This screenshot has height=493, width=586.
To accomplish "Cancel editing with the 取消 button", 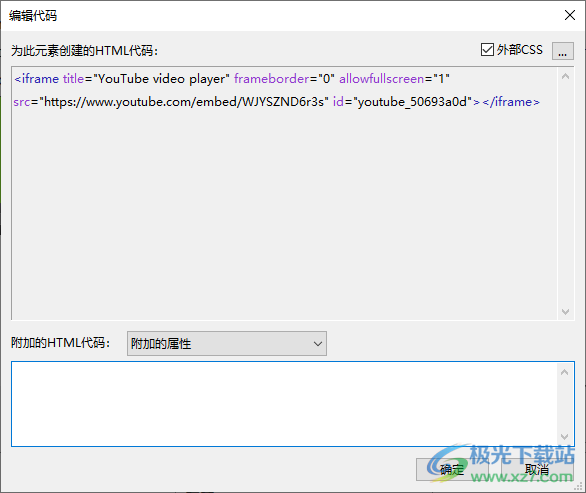I will coord(537,469).
